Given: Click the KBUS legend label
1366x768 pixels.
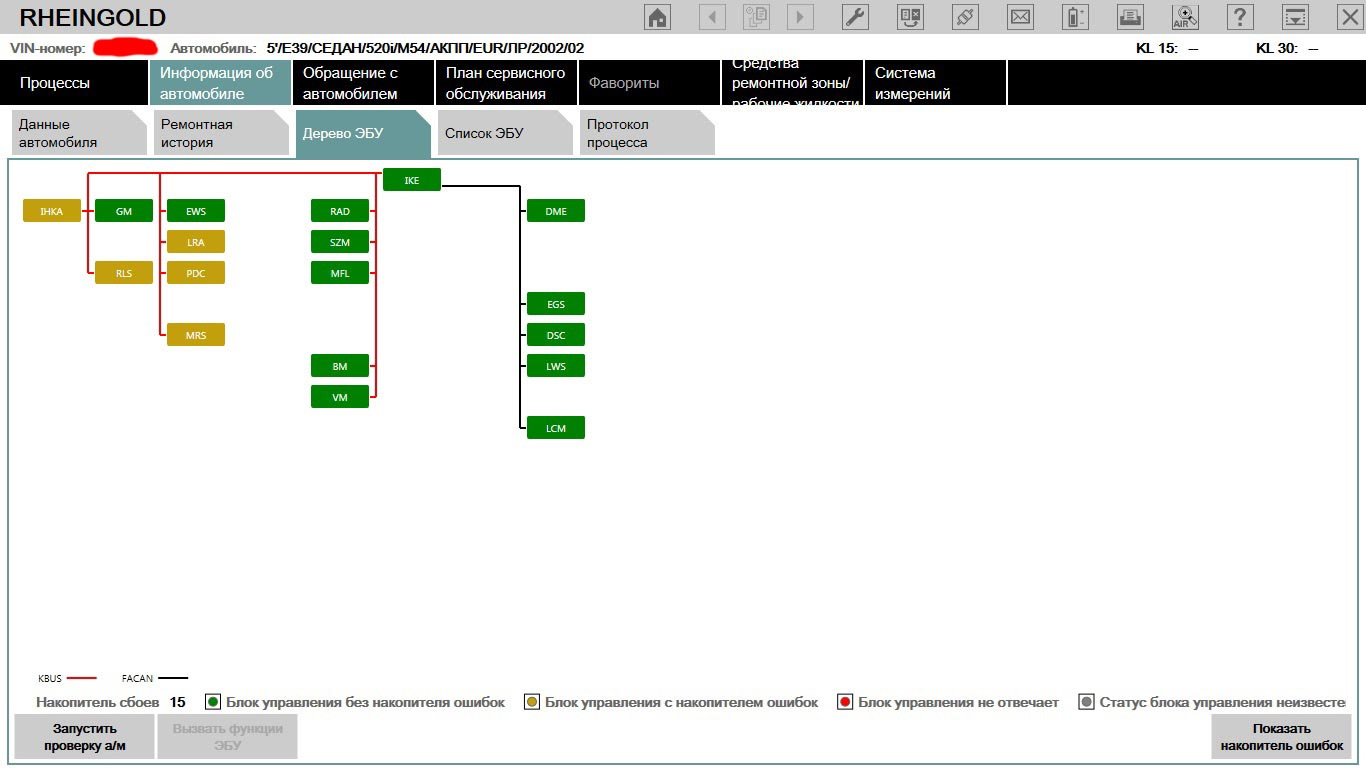Looking at the screenshot, I should 50,679.
